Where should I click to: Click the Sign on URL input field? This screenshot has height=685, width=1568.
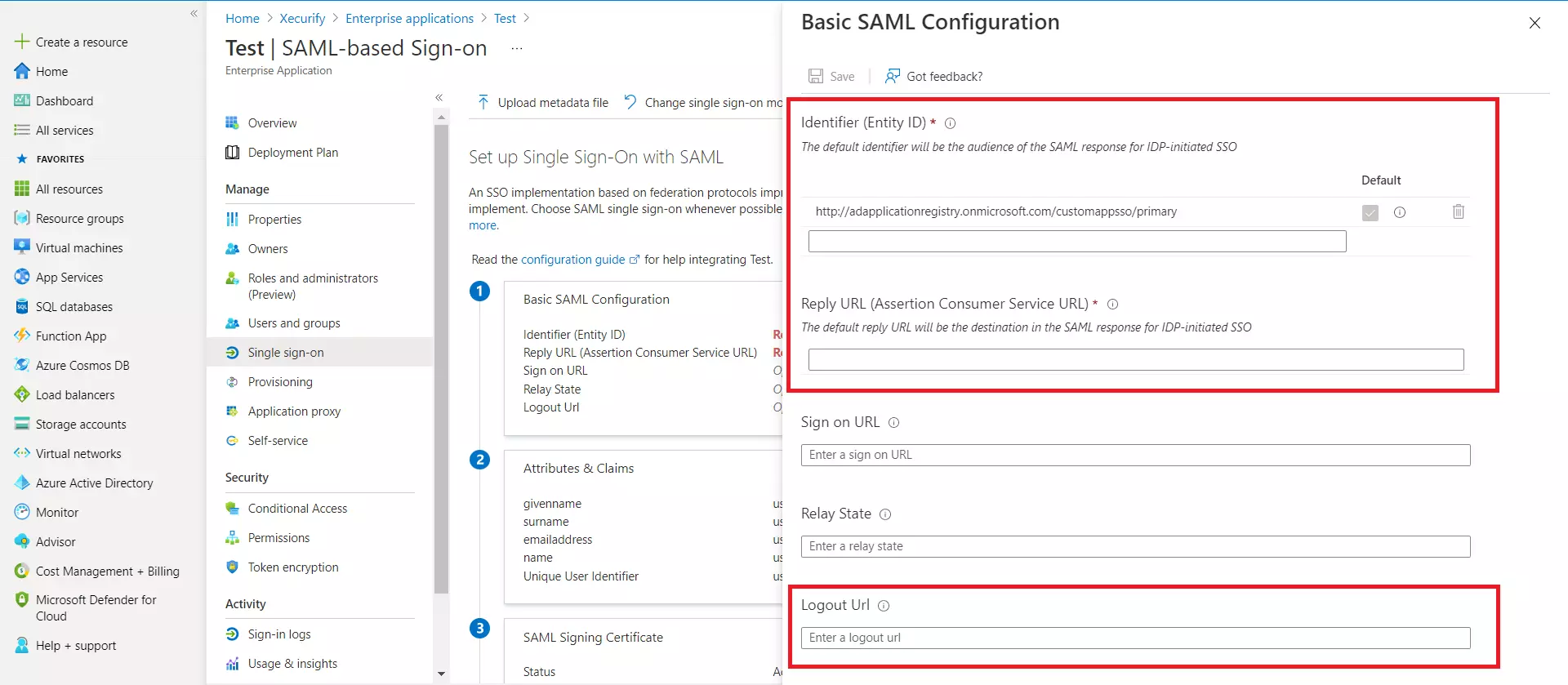1135,455
